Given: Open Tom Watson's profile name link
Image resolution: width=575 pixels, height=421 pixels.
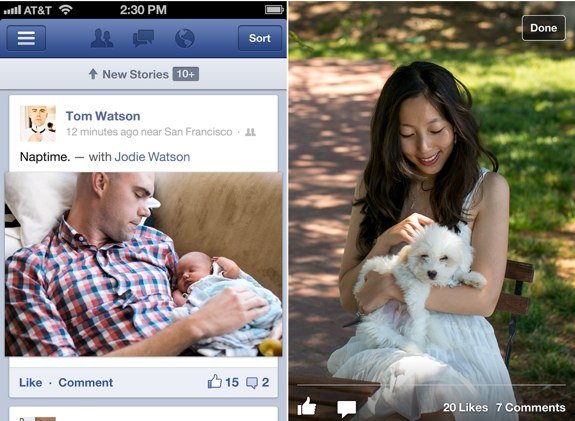Looking at the screenshot, I should [103, 116].
